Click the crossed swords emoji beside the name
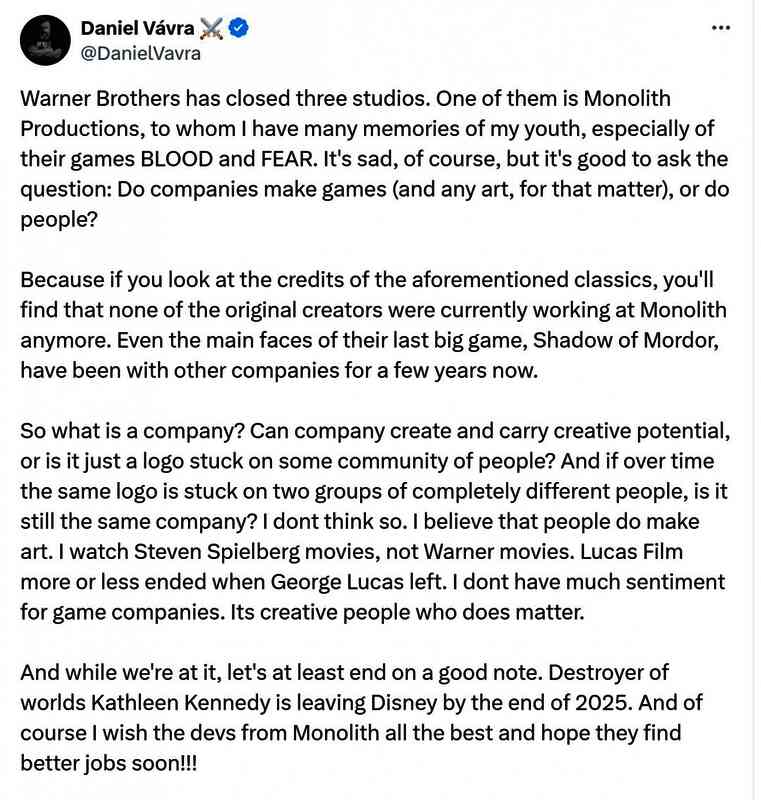This screenshot has height=800, width=761. [210, 29]
